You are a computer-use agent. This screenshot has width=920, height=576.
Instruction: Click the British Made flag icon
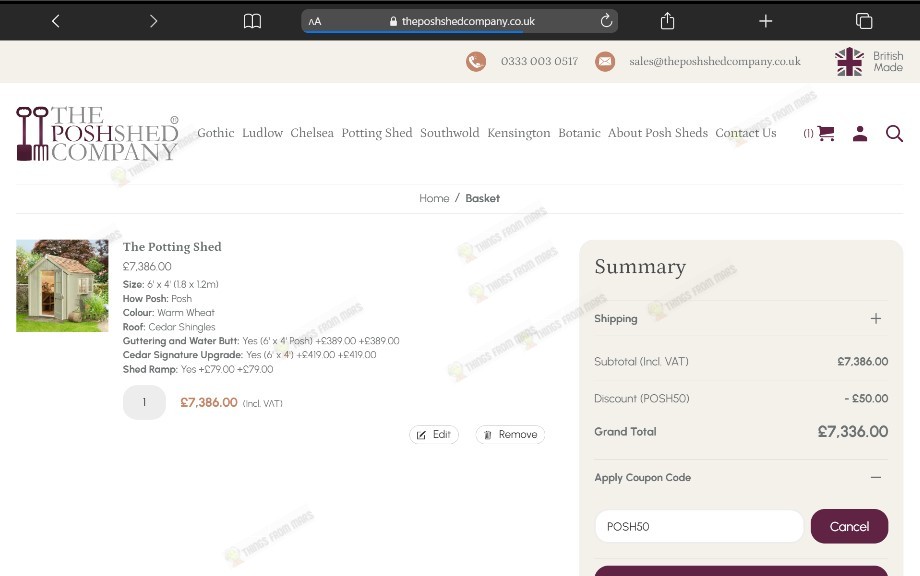850,62
